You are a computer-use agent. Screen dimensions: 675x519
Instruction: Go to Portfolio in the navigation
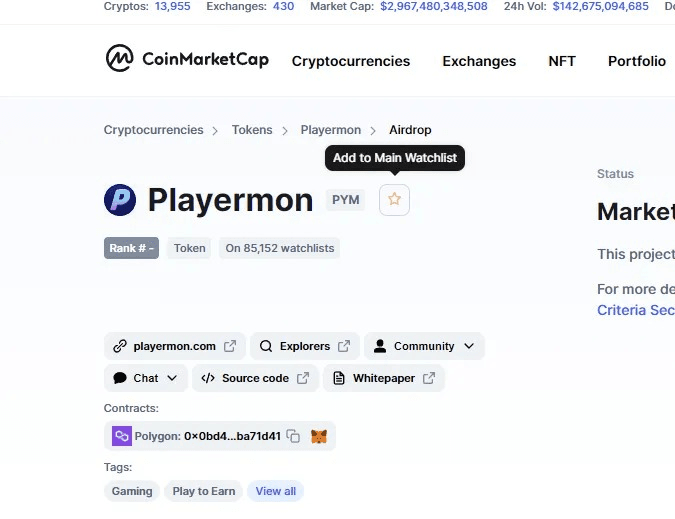tap(637, 61)
